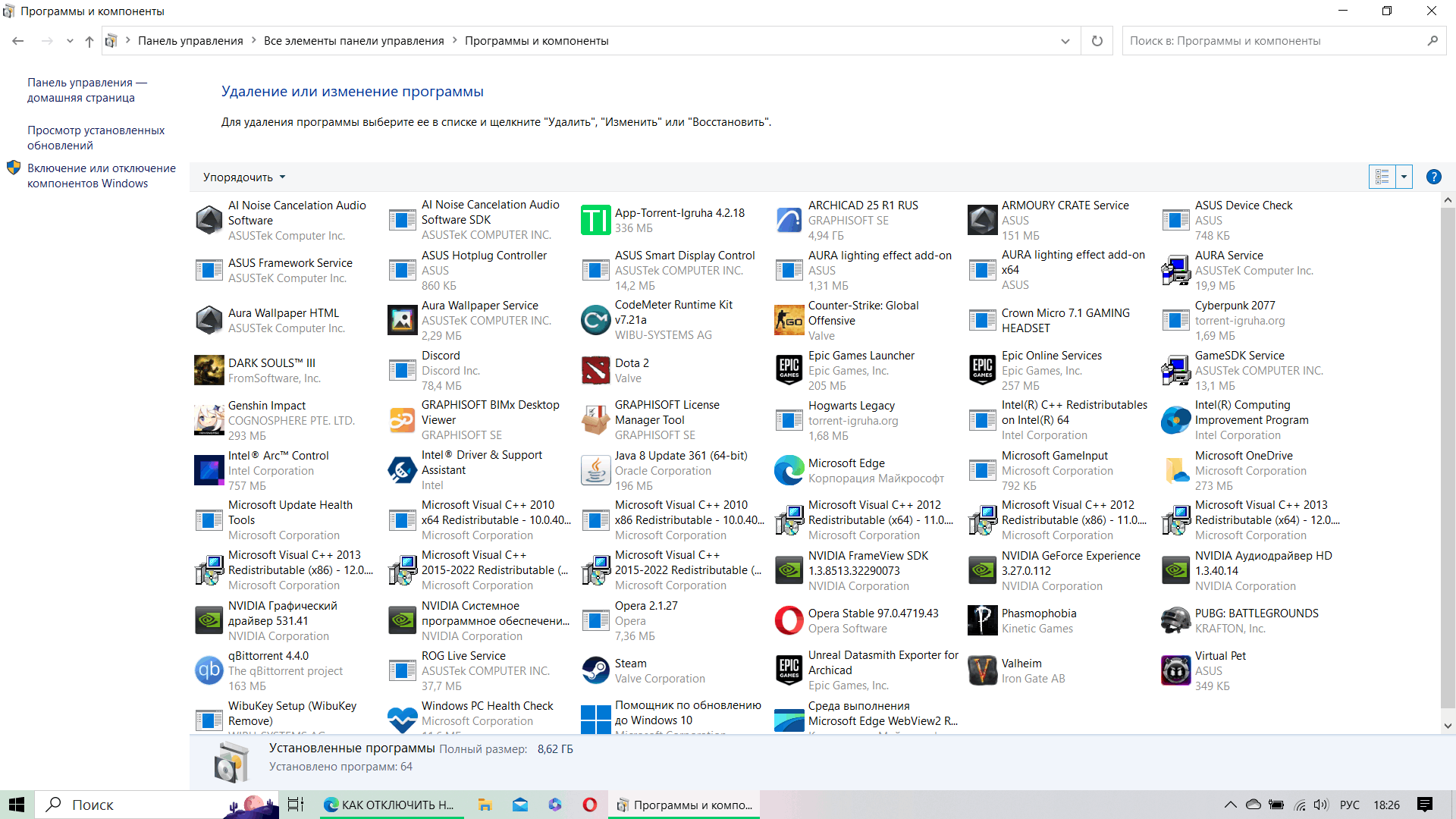Select Discord program entry
The width and height of the screenshot is (1456, 819).
[478, 371]
